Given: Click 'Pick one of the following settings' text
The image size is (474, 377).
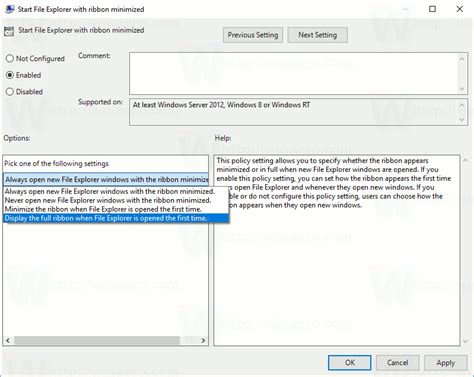Looking at the screenshot, I should coord(56,164).
